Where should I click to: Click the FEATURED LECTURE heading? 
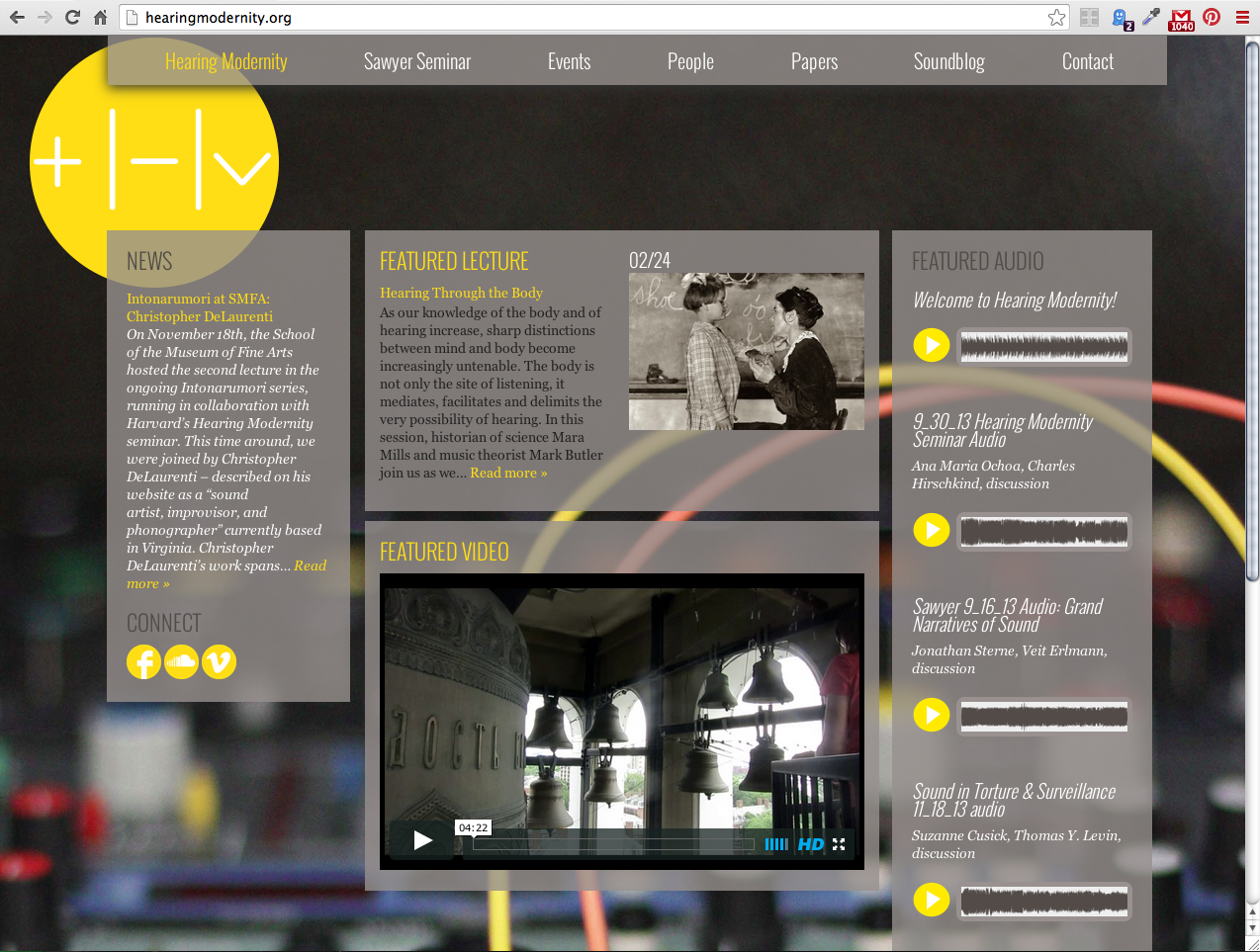pyautogui.click(x=454, y=261)
